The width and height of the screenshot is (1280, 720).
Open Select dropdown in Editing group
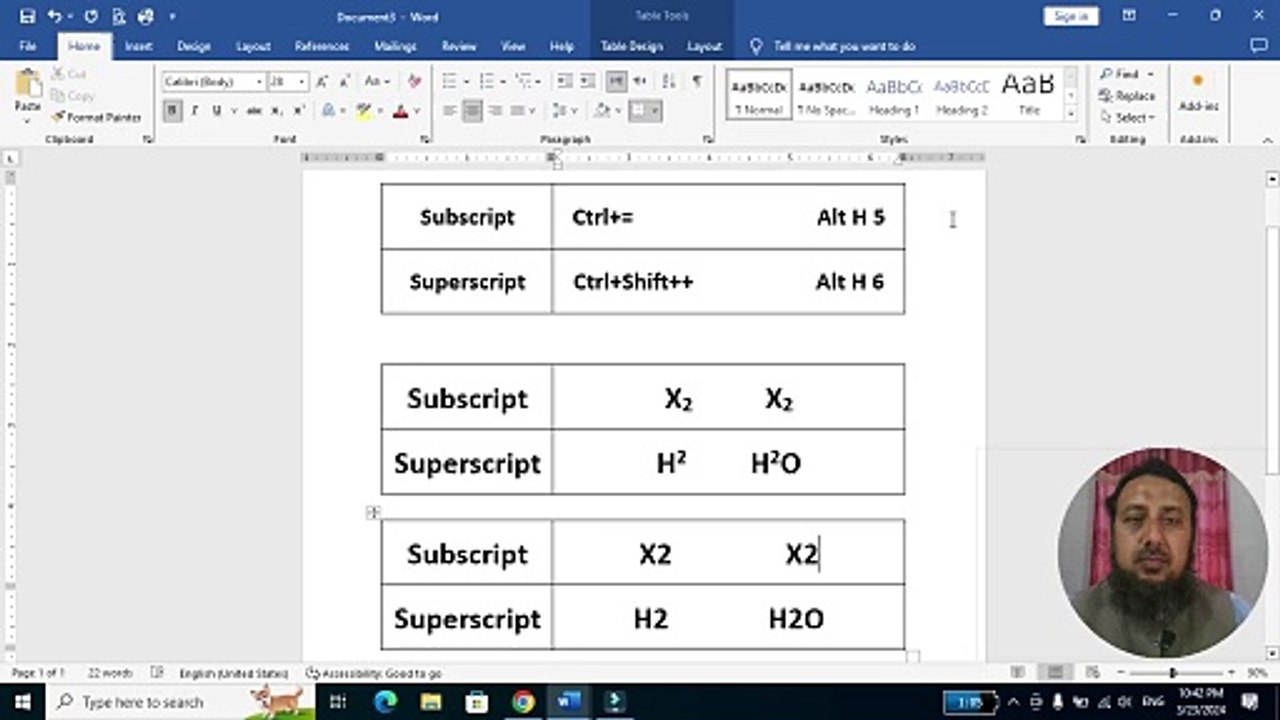[x=1127, y=117]
